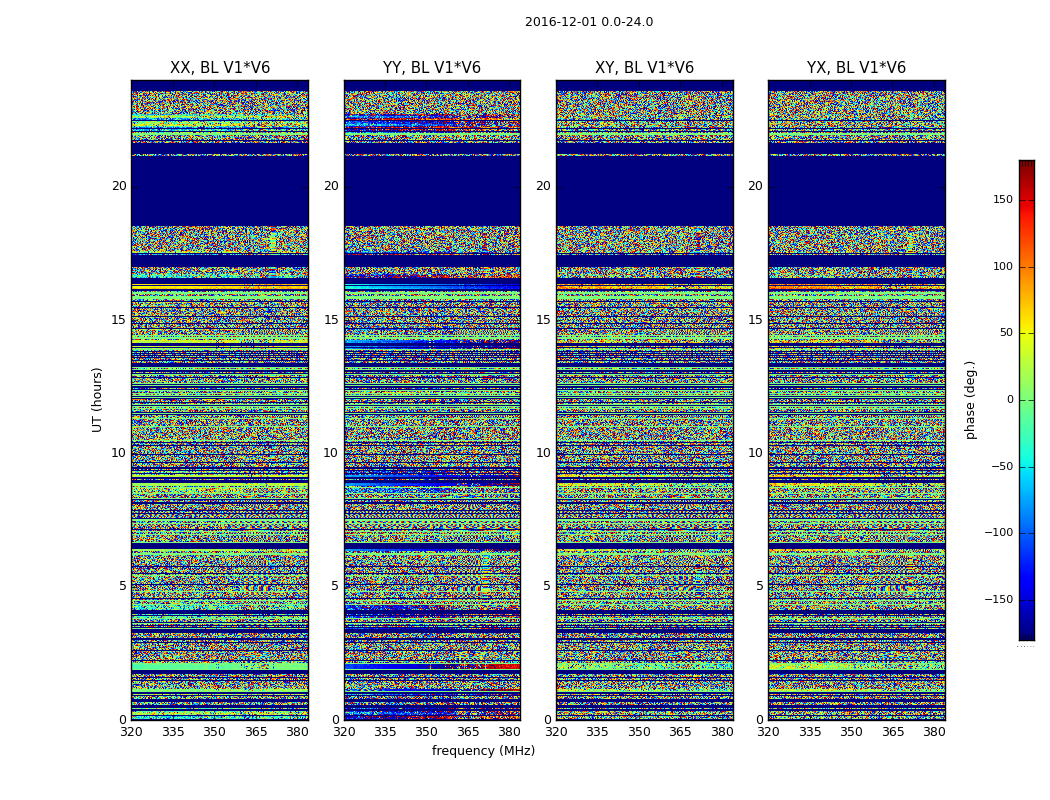
Task: Click the yellow-green section of the colorbar
Action: click(1026, 360)
